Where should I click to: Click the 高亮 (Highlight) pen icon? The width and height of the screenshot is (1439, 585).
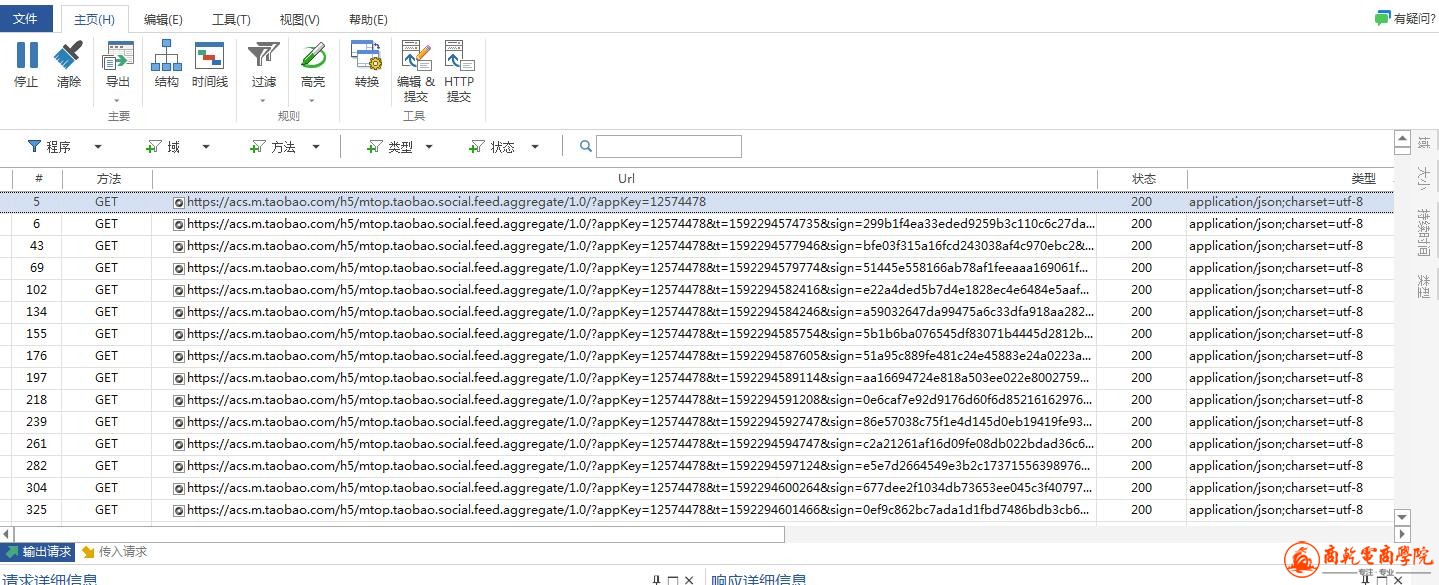coord(313,55)
